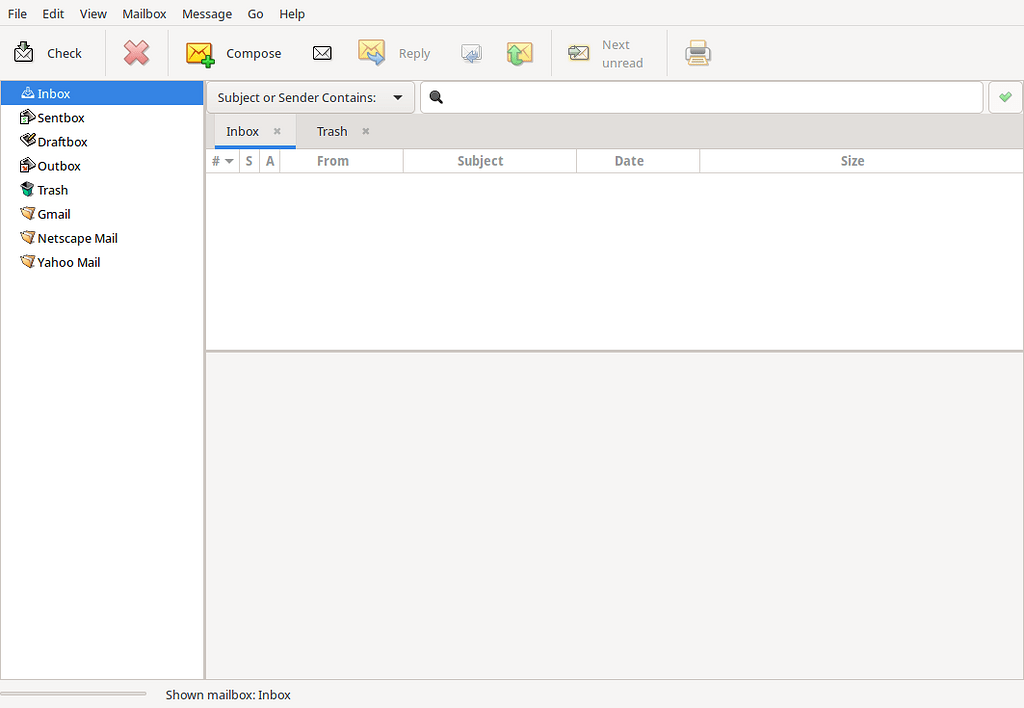Close the Inbox tab

point(275,131)
